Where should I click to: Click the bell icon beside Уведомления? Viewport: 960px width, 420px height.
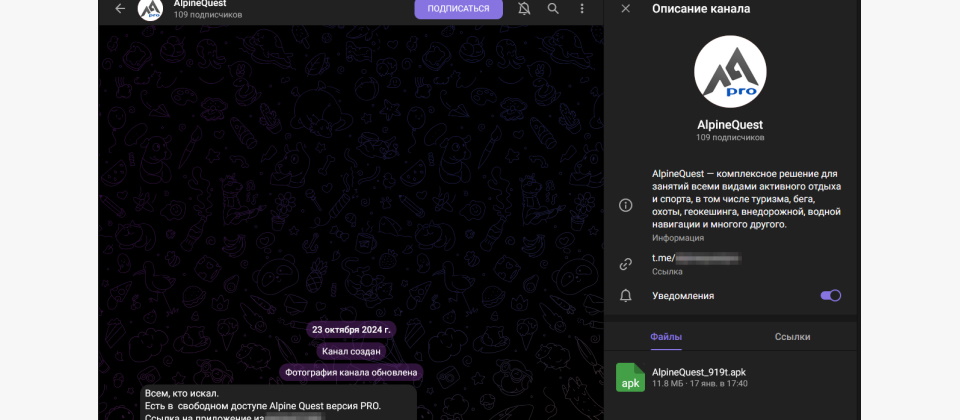(x=626, y=296)
